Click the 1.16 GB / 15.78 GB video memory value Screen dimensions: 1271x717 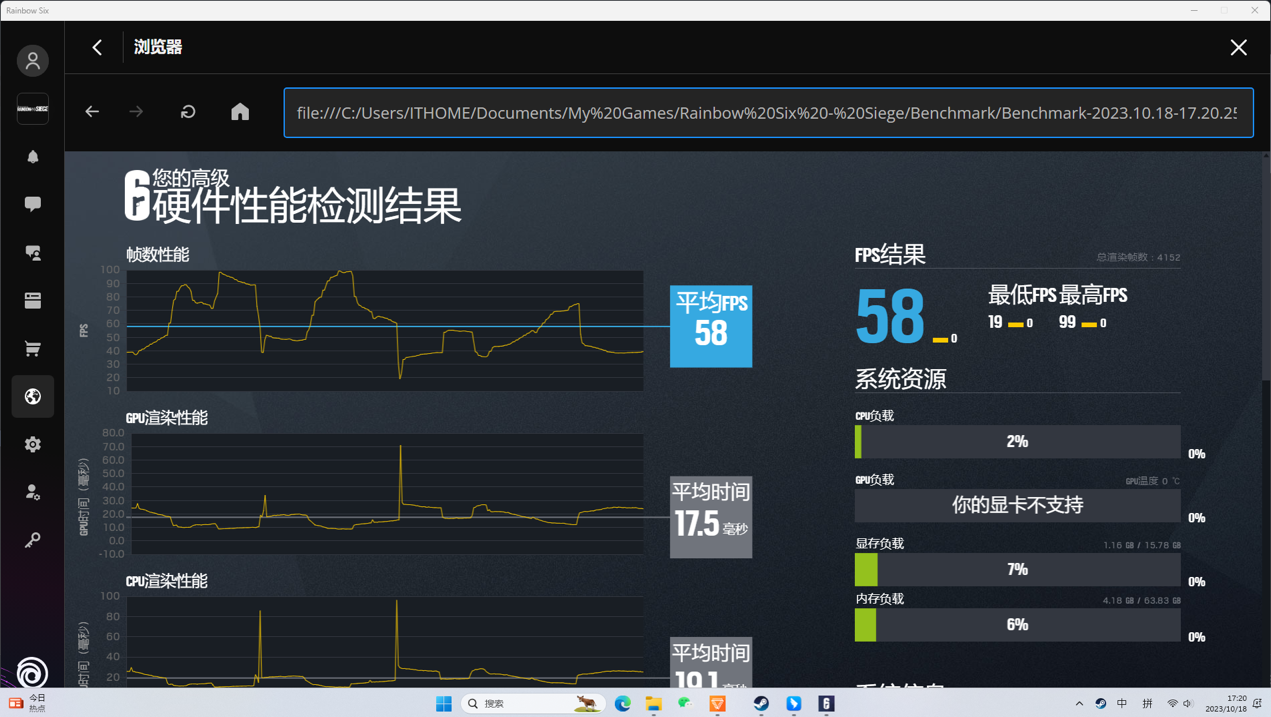(1142, 545)
